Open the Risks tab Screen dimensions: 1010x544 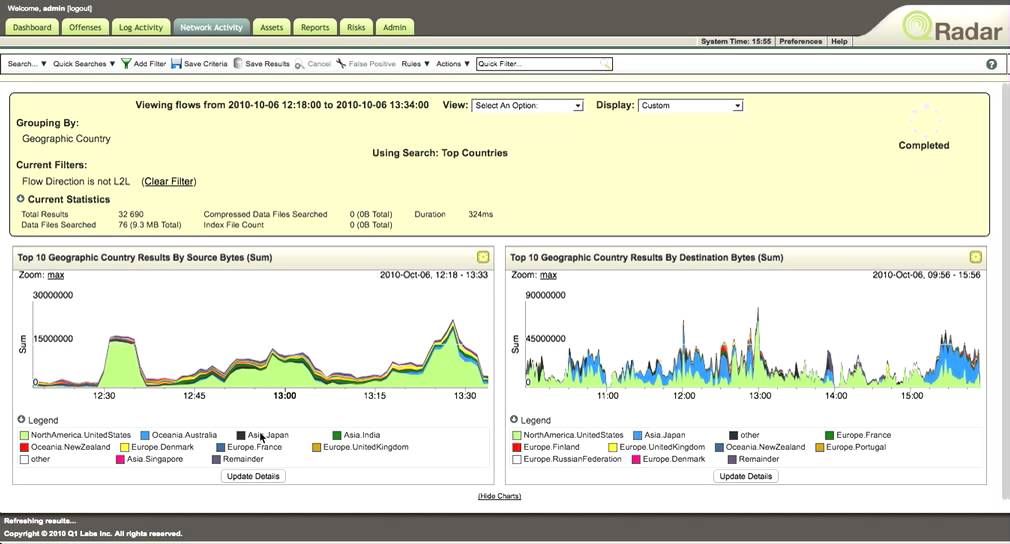point(356,27)
